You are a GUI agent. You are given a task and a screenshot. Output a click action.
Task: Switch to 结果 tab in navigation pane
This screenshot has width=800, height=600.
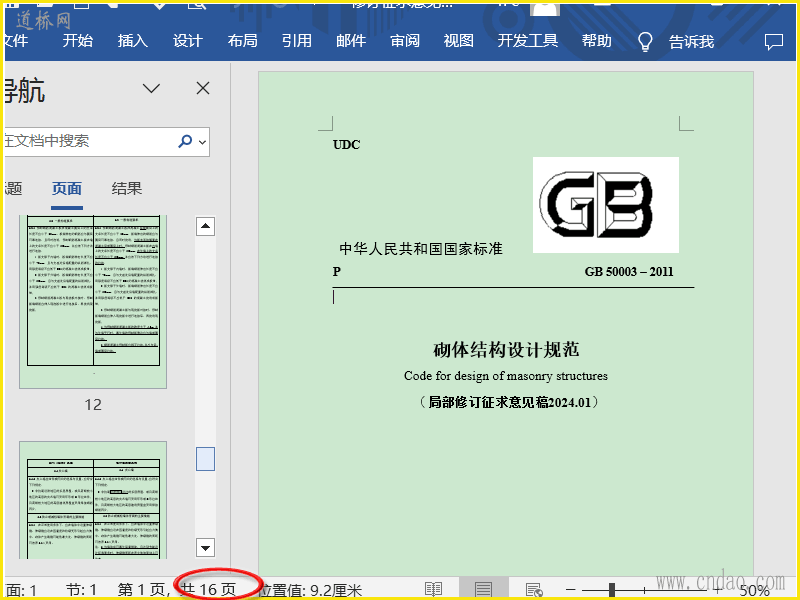coord(127,189)
